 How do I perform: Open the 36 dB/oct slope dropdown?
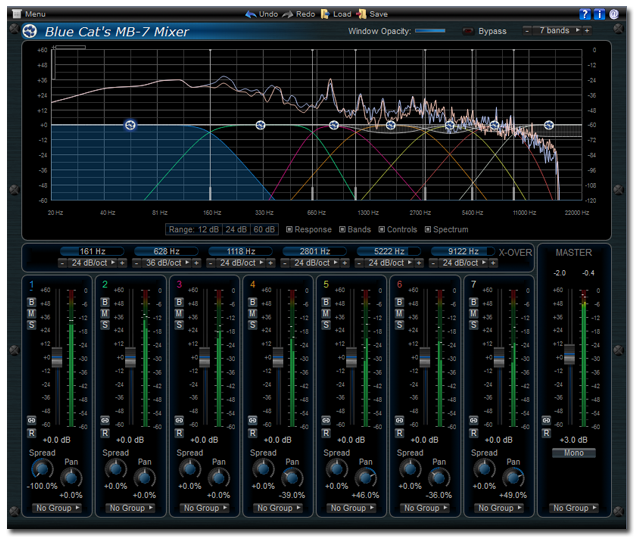coord(167,263)
